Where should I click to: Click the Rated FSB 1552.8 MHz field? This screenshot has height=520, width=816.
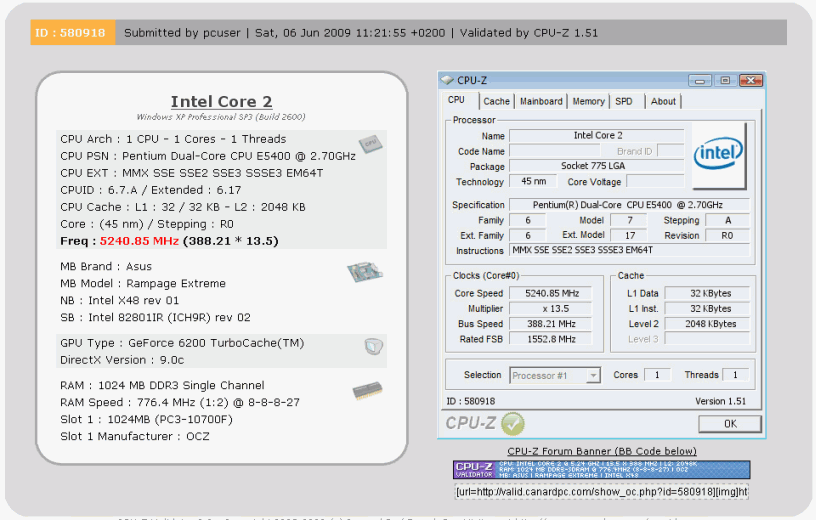click(x=551, y=339)
